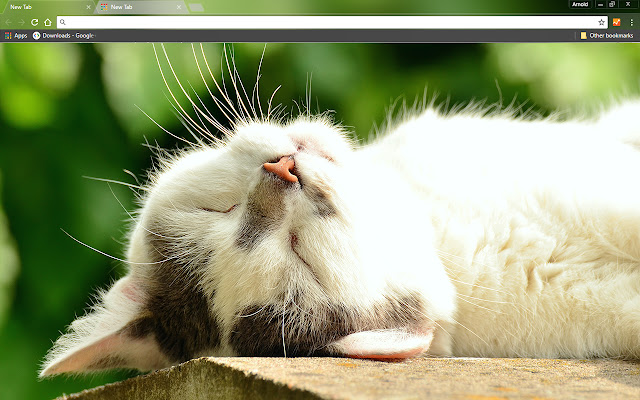Close the second New Tab
Screen dimensions: 640x400
[179, 7]
